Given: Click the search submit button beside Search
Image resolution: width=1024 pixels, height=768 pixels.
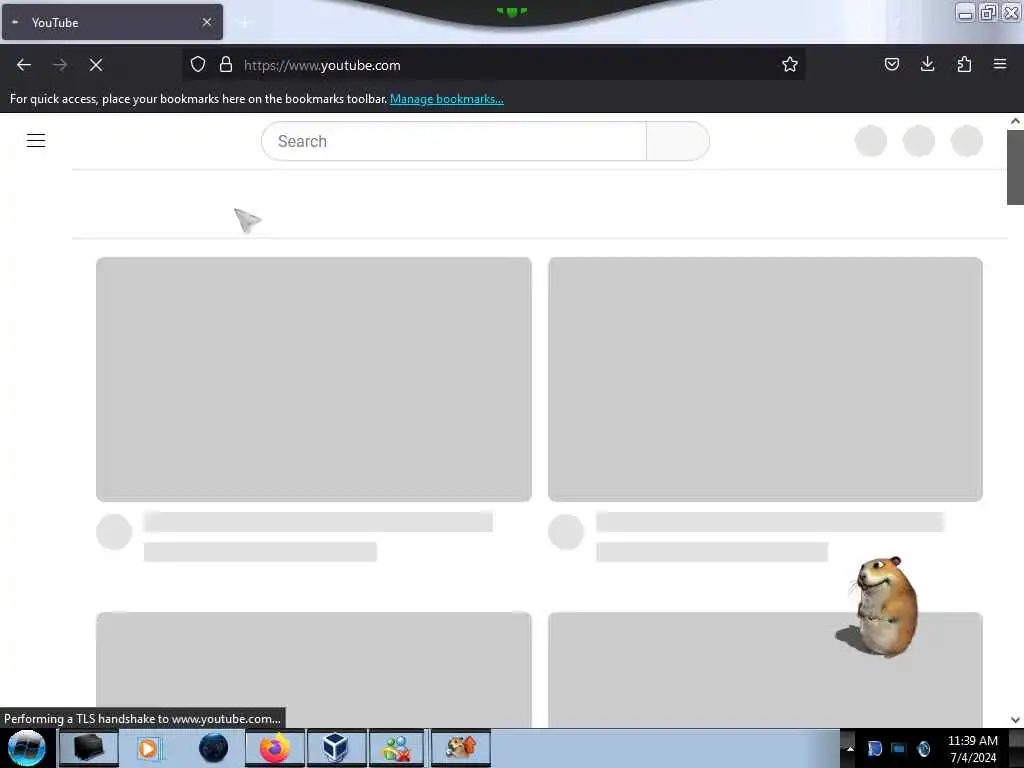Looking at the screenshot, I should [678, 141].
